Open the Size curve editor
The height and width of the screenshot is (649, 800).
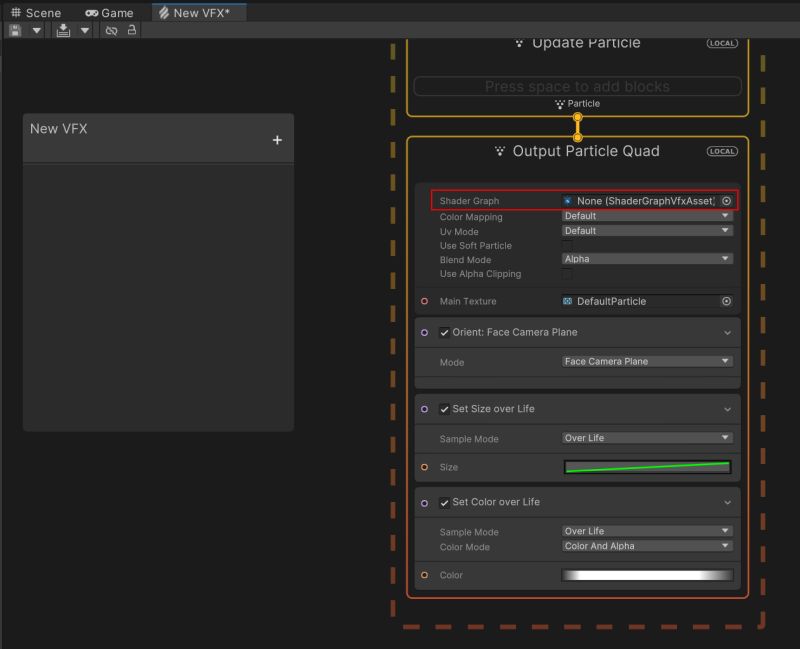(x=647, y=467)
